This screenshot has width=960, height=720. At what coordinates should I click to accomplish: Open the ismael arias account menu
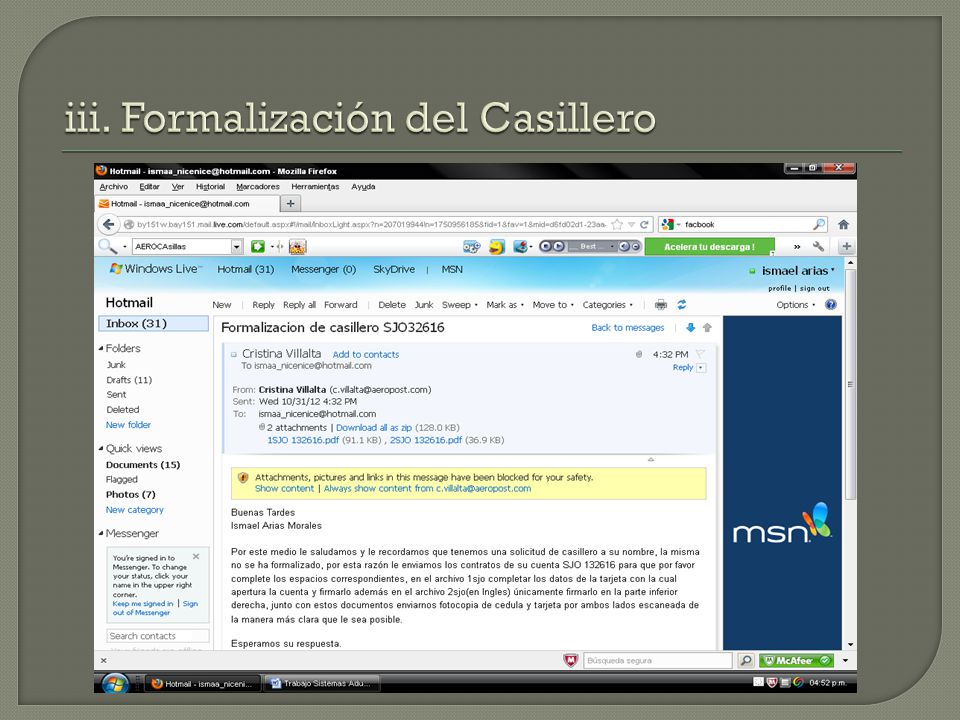click(798, 271)
